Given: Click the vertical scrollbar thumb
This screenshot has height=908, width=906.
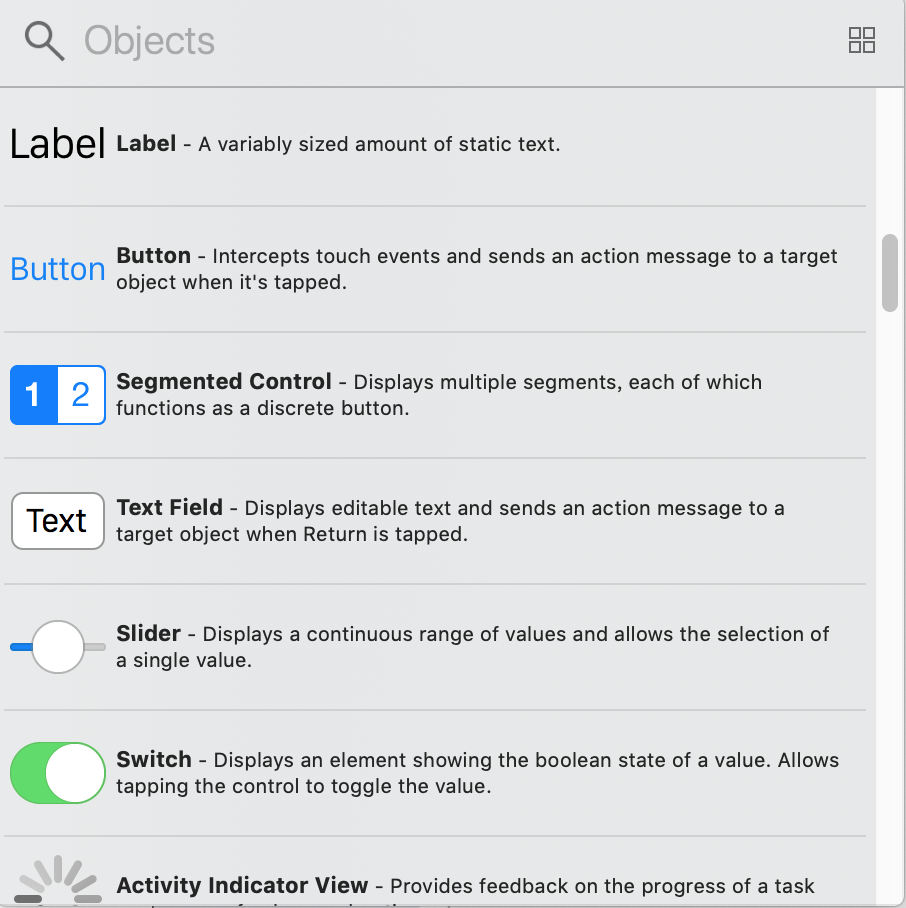Looking at the screenshot, I should pyautogui.click(x=889, y=272).
